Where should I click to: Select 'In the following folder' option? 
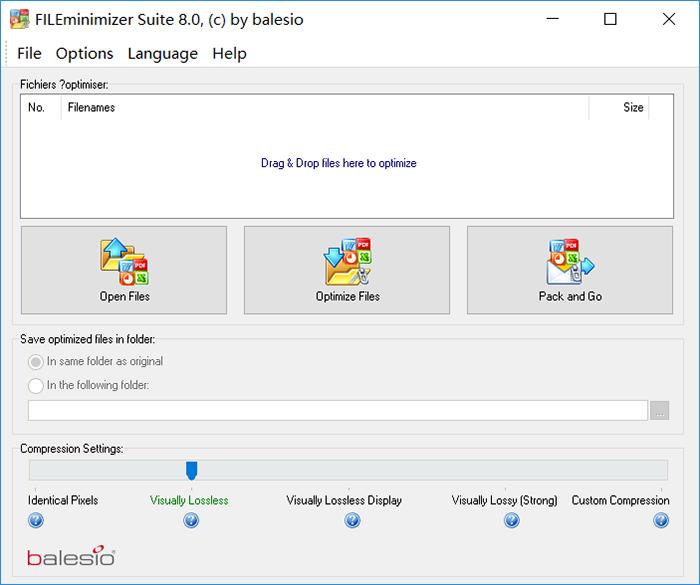[37, 385]
